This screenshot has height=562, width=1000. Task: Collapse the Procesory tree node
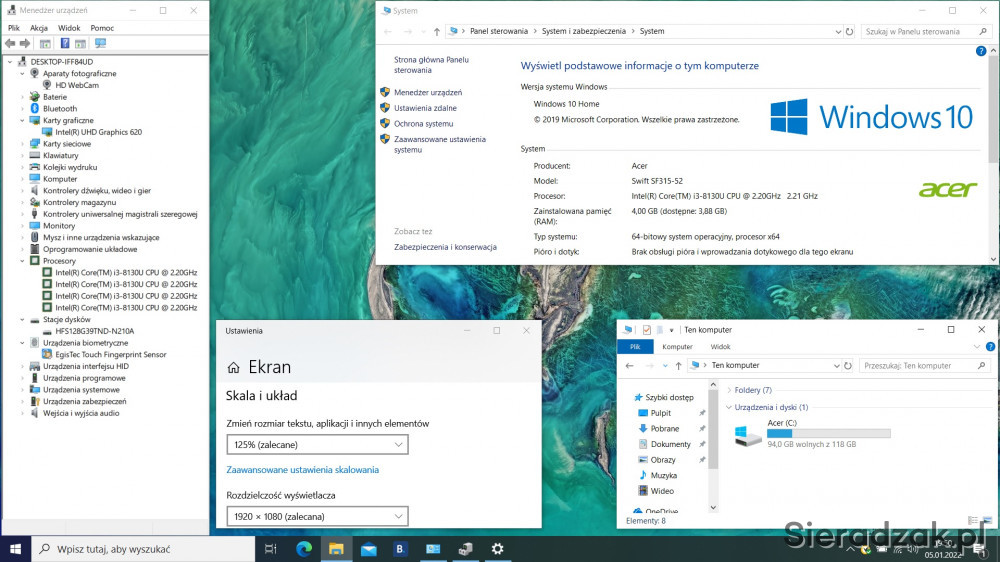[x=22, y=261]
